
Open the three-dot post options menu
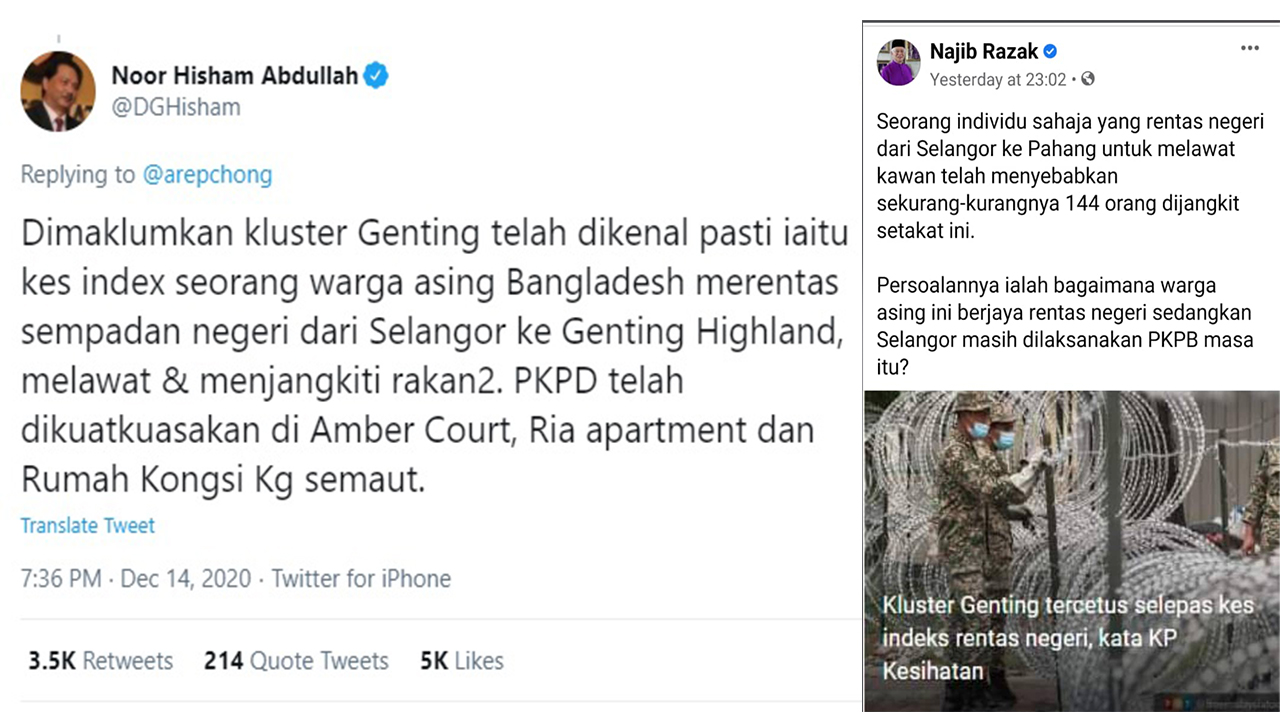pos(1249,48)
